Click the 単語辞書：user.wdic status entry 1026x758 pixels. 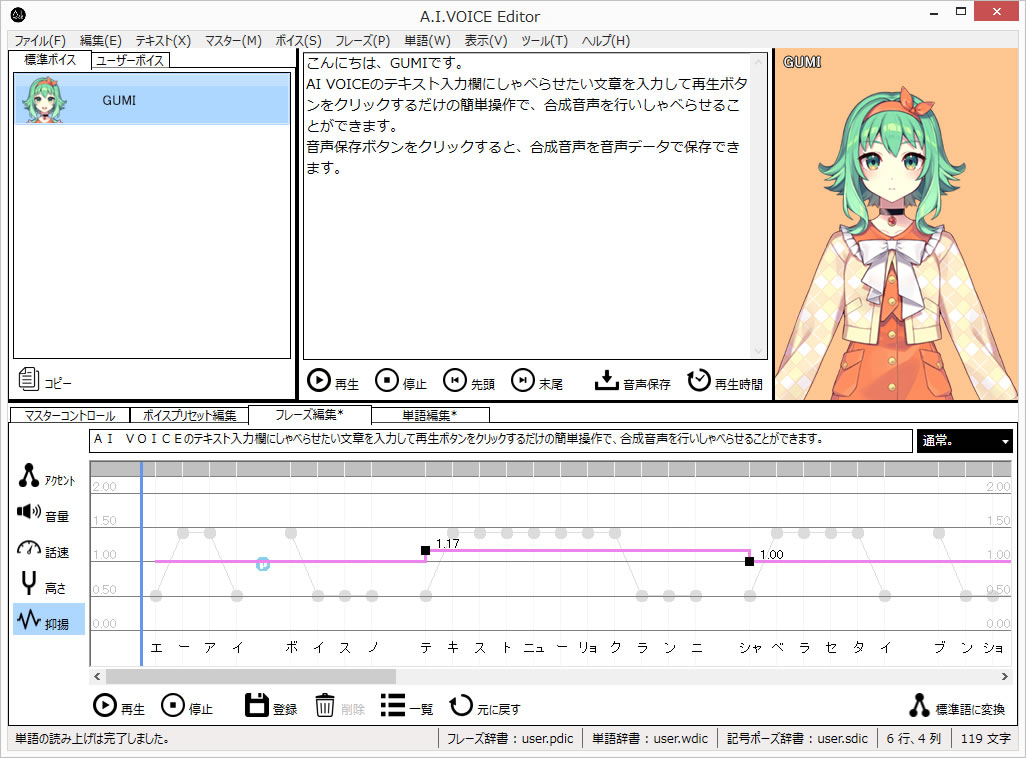(650, 738)
